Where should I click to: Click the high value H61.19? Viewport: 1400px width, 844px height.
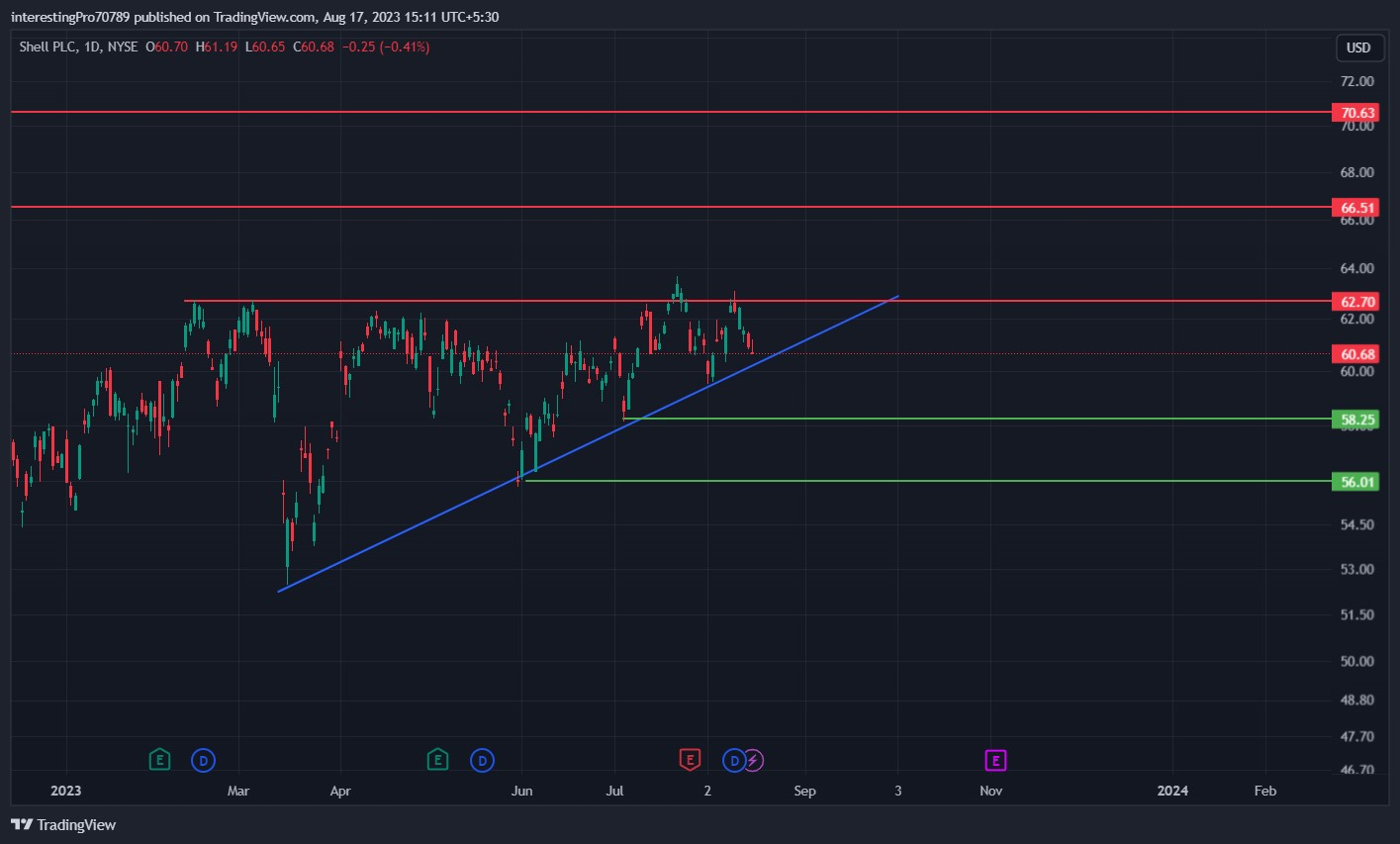(x=216, y=47)
